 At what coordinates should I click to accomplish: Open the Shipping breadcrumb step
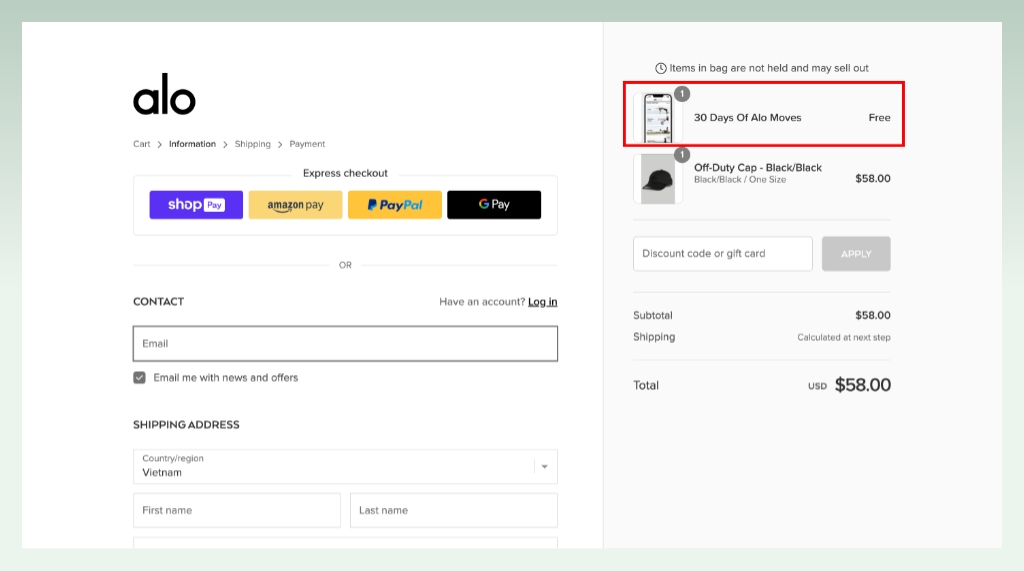(253, 144)
